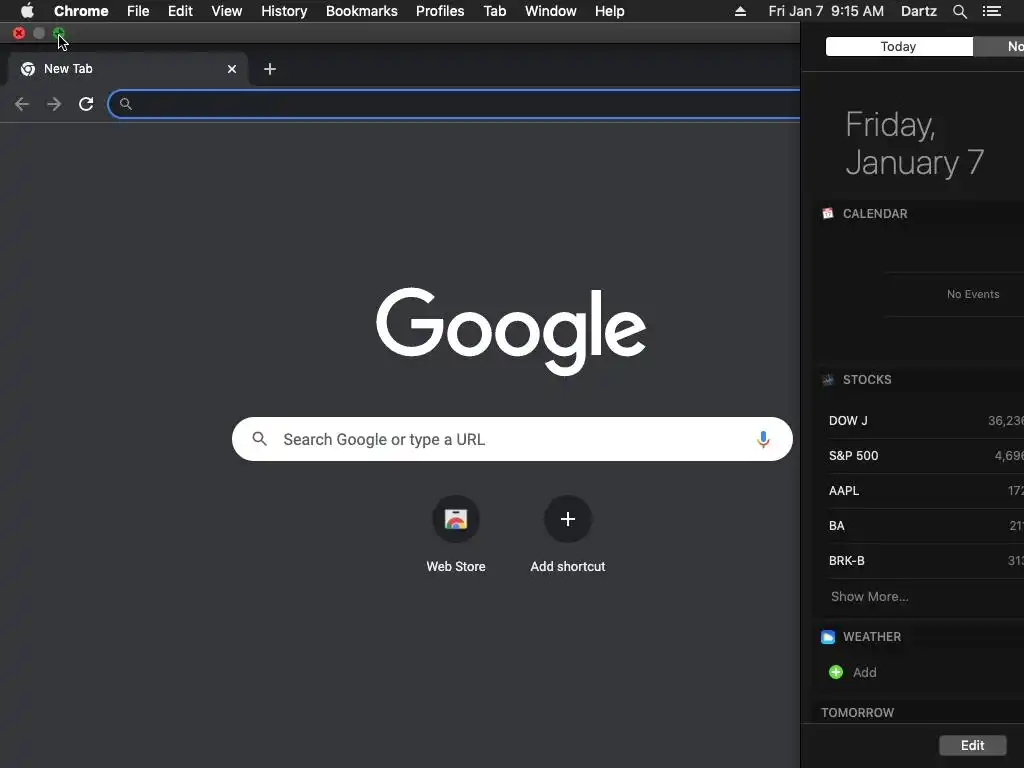Image resolution: width=1024 pixels, height=768 pixels.
Task: Click the green Add weather plus icon
Action: click(836, 672)
